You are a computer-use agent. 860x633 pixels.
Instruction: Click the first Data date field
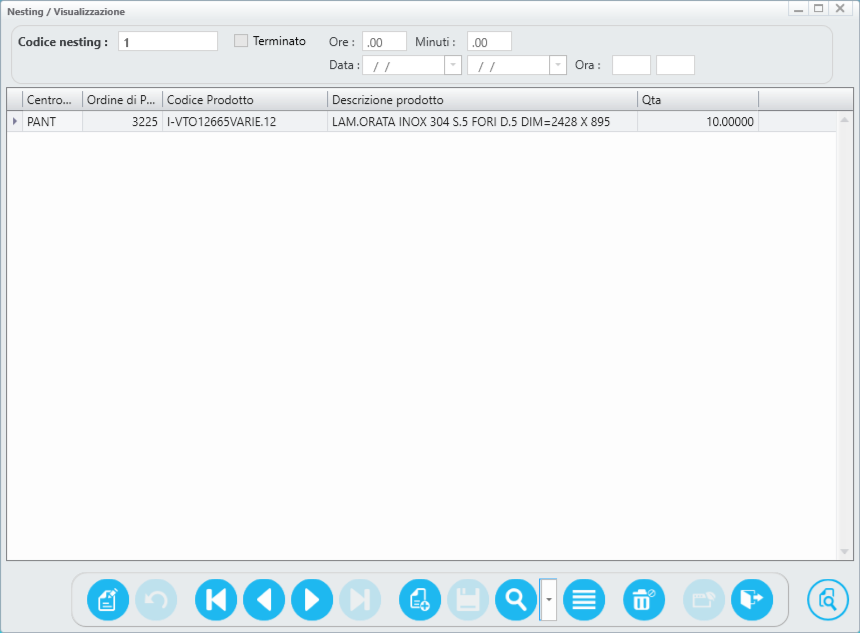[x=404, y=65]
